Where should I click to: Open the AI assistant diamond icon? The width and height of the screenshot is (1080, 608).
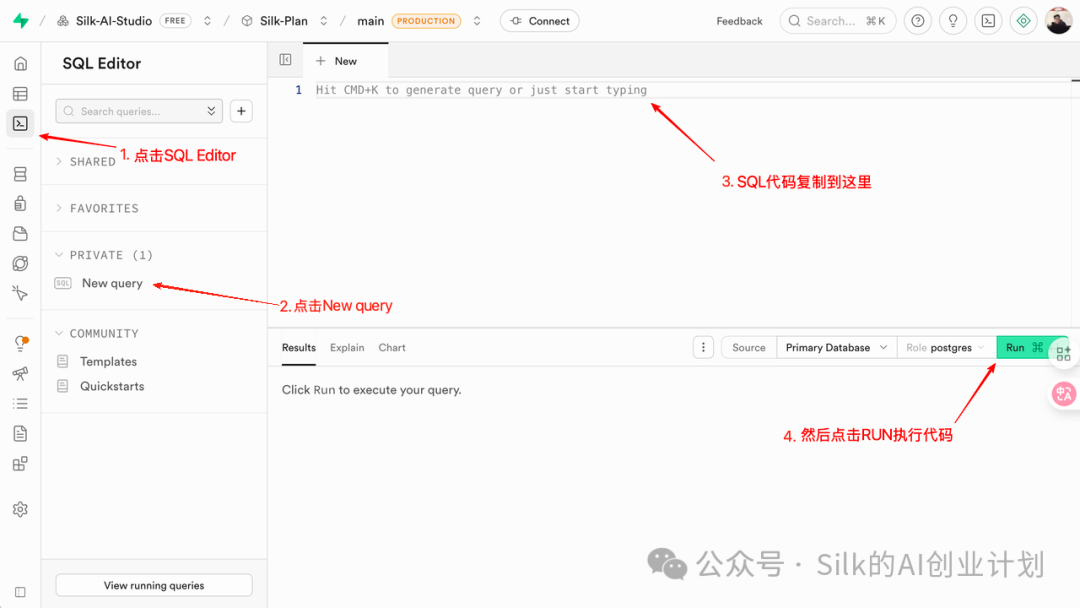(x=1024, y=21)
